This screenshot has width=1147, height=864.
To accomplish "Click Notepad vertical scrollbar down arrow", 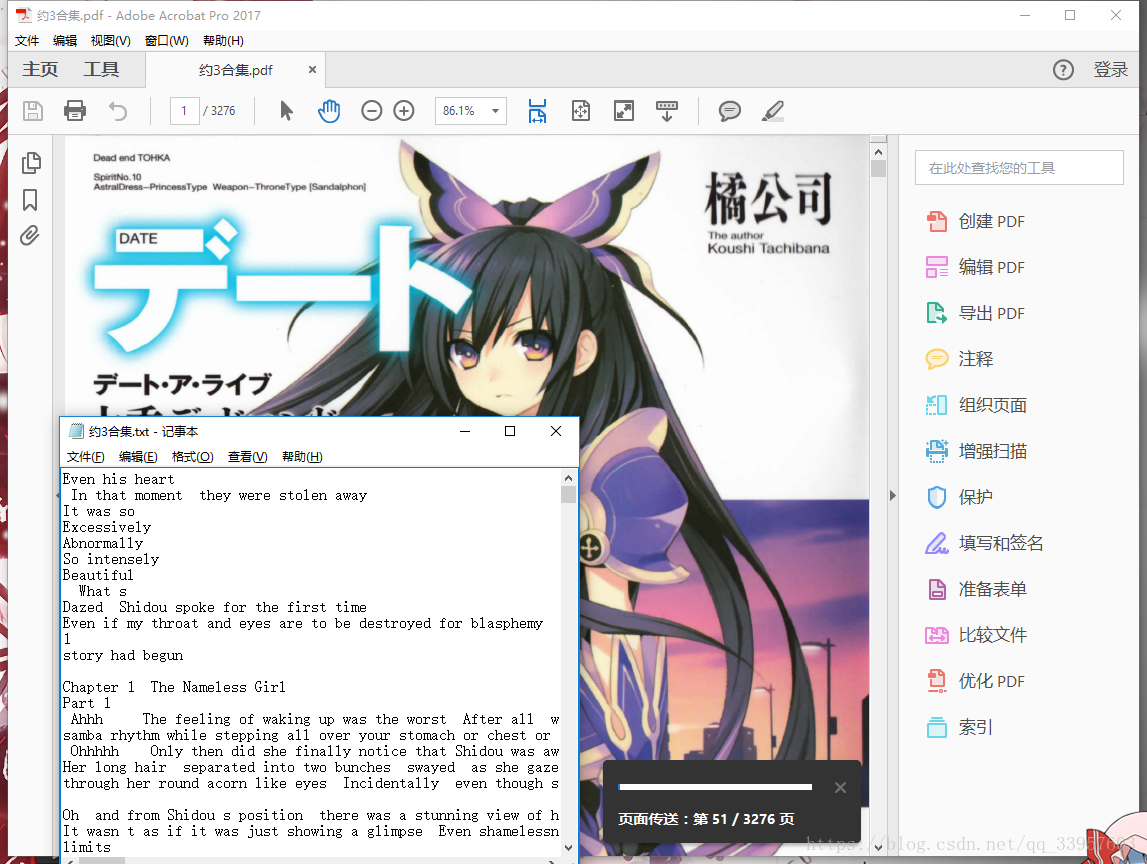I will point(568,848).
